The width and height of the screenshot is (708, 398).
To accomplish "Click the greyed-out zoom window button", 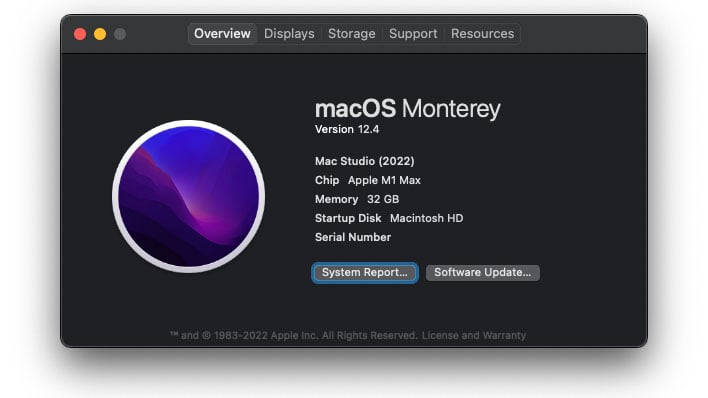I will pyautogui.click(x=120, y=34).
